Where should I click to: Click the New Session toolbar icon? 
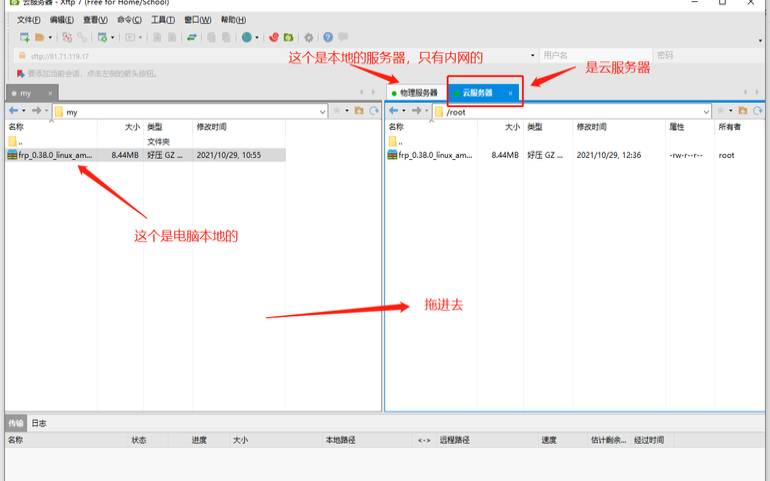tap(24, 37)
